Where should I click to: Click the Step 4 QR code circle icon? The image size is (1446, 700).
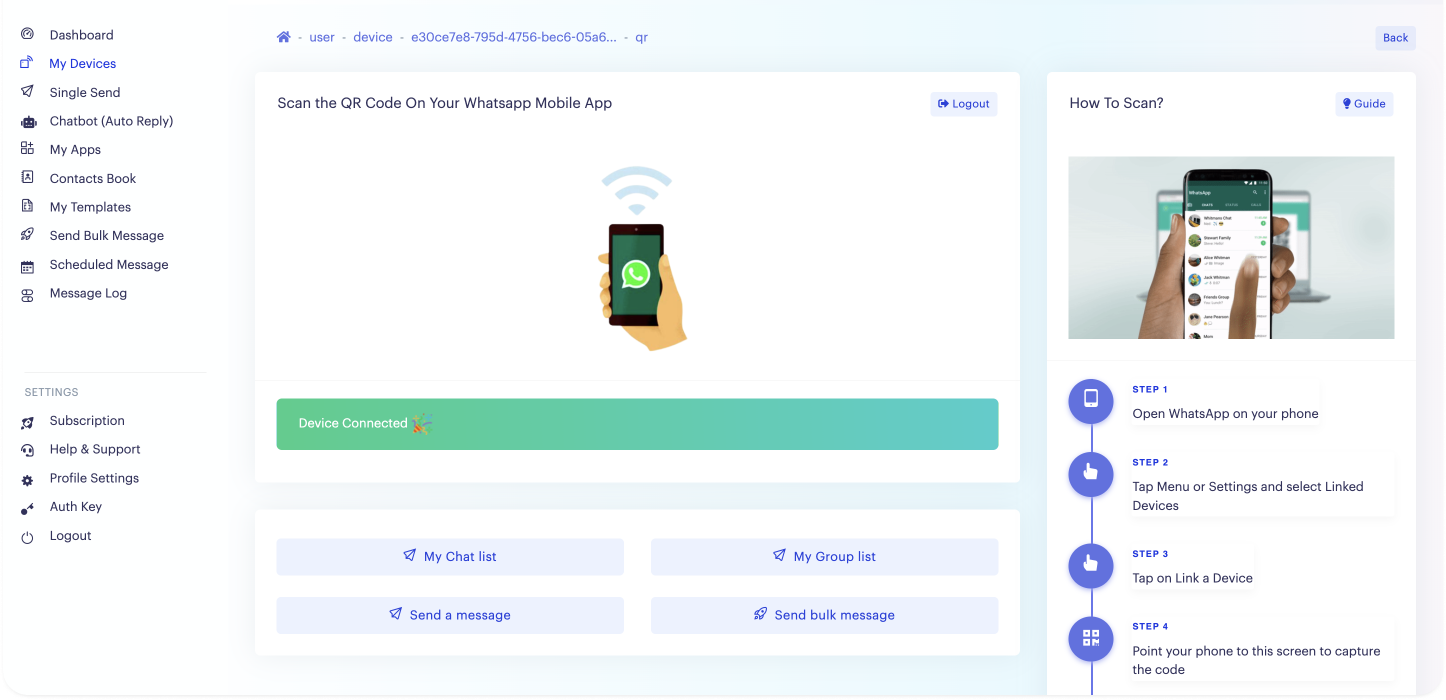[1091, 637]
